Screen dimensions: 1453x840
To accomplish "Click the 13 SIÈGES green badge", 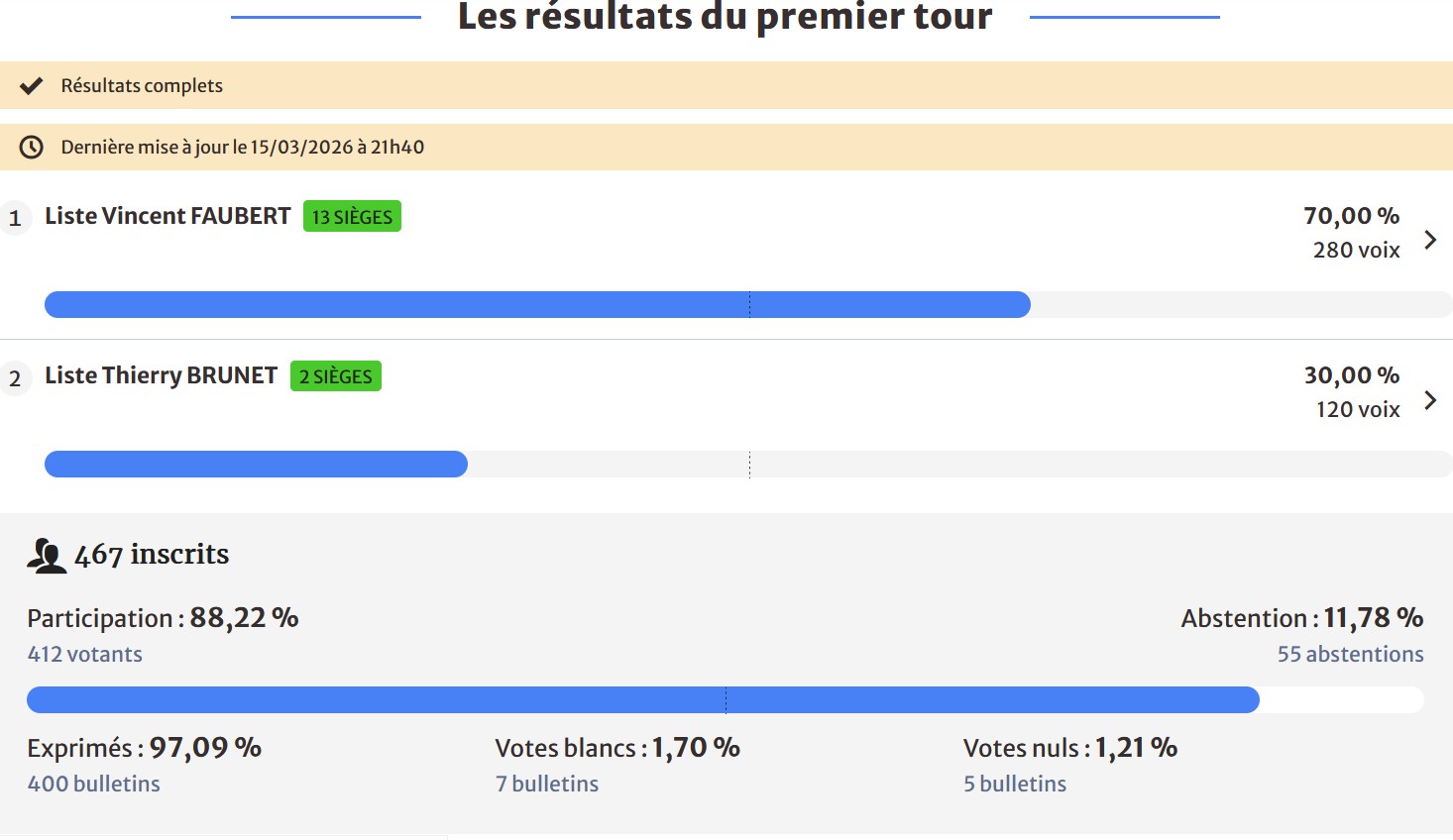I will [352, 217].
